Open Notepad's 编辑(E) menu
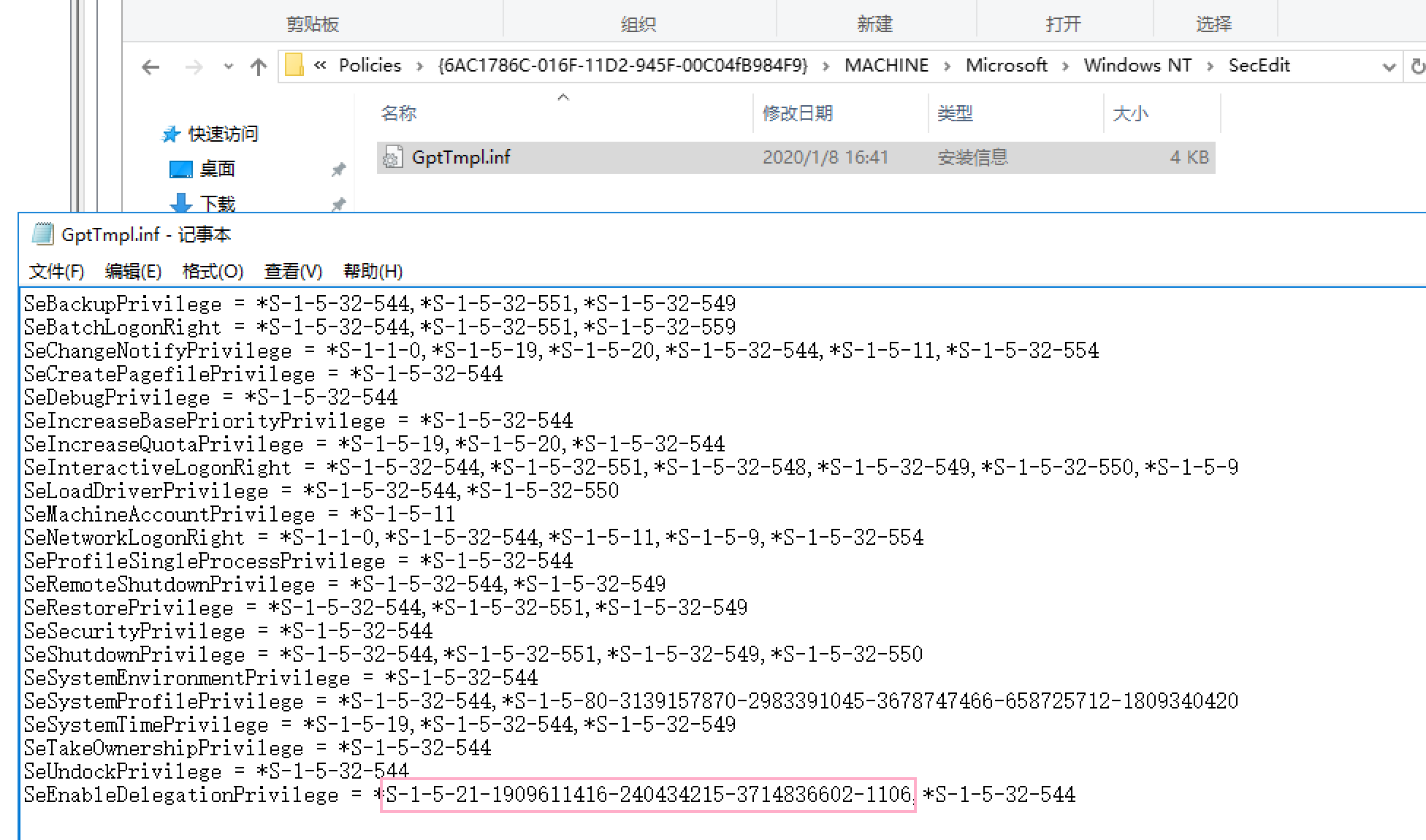 point(133,272)
